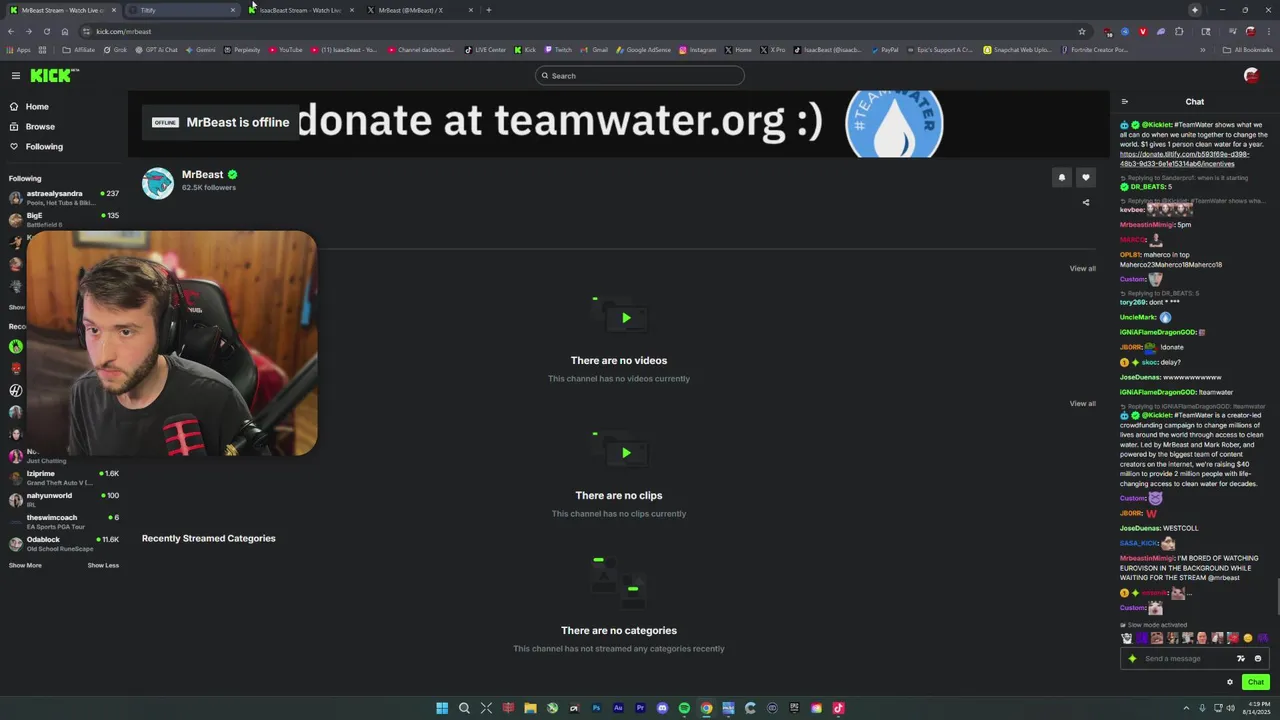Open astraealysandra channel in Following

[x=64, y=197]
